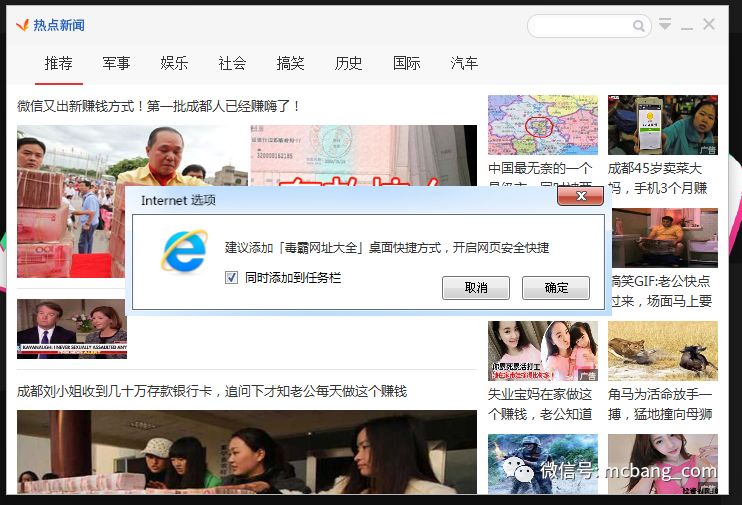Image resolution: width=742 pixels, height=505 pixels.
Task: Open link 角马为活命放手一搏
Action: coord(660,404)
